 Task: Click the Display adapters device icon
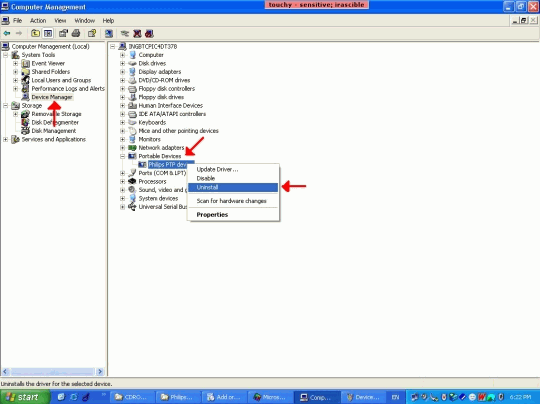[x=133, y=72]
